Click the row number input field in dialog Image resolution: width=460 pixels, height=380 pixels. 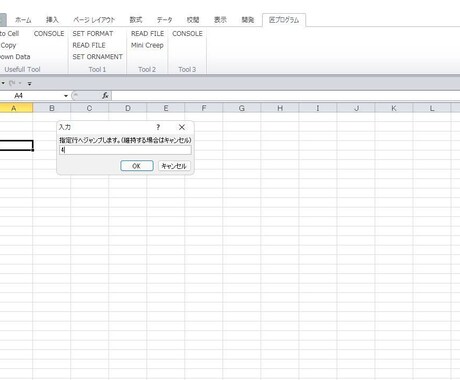coord(125,150)
